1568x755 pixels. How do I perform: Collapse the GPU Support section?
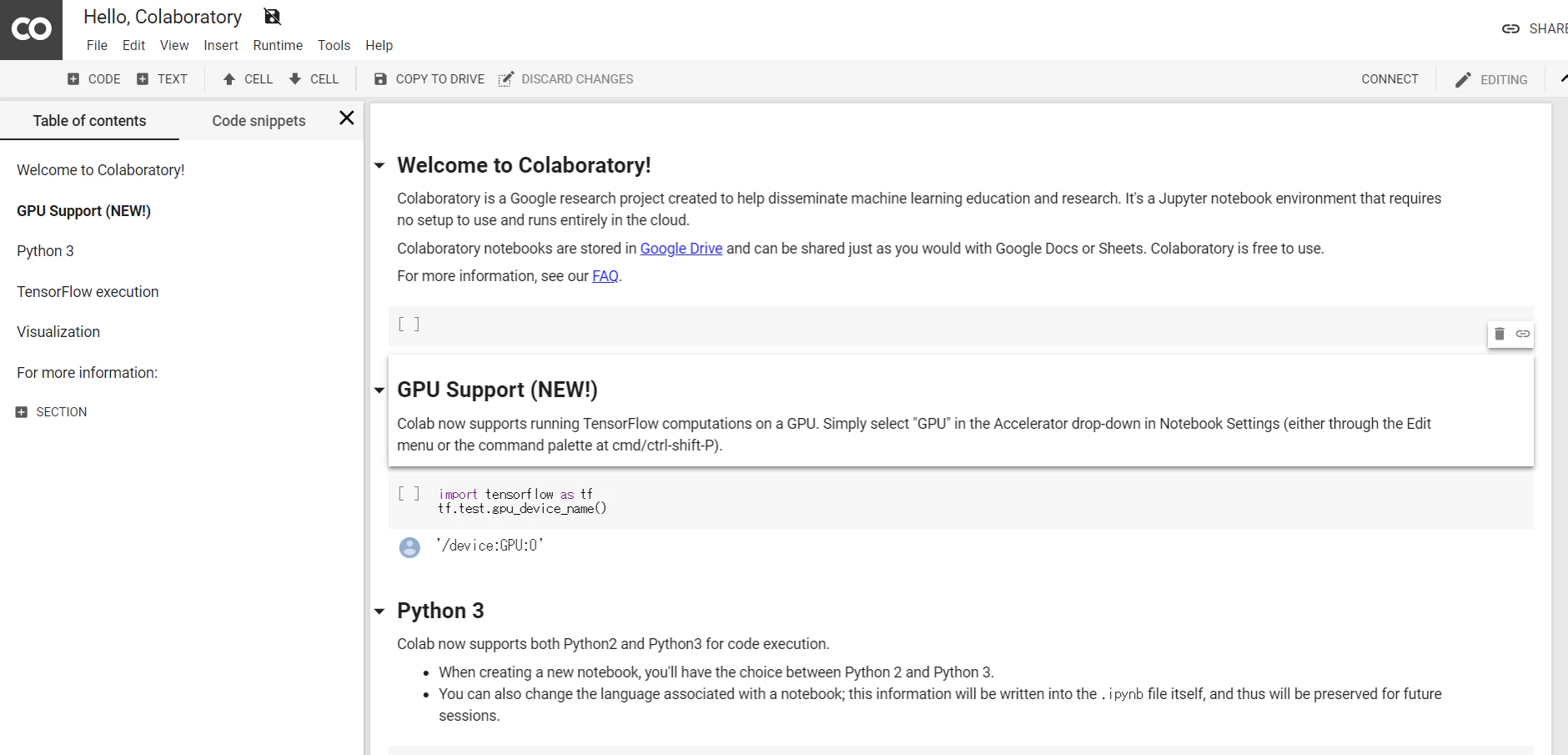point(379,390)
